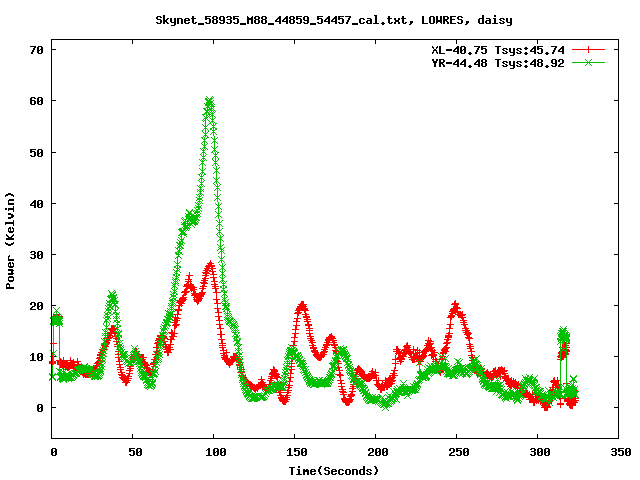Click the y-axis tick label 10
Image resolution: width=640 pixels, height=480 pixels.
36,357
